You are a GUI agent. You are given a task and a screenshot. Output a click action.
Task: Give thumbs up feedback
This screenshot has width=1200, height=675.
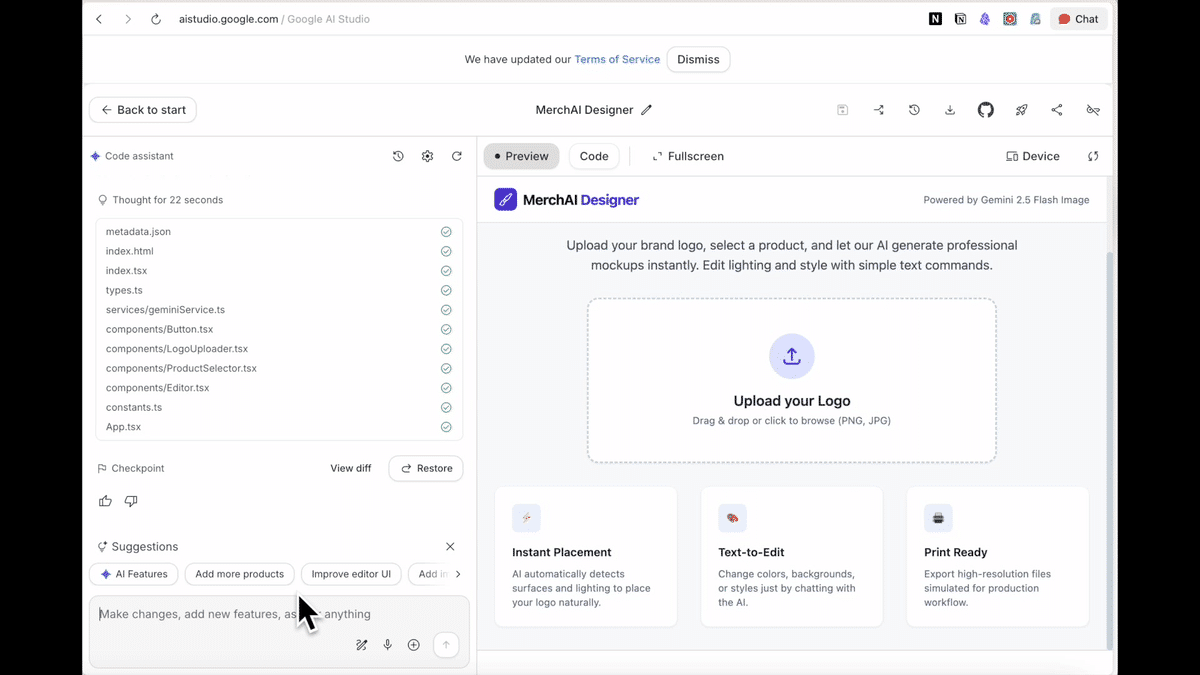click(x=105, y=501)
